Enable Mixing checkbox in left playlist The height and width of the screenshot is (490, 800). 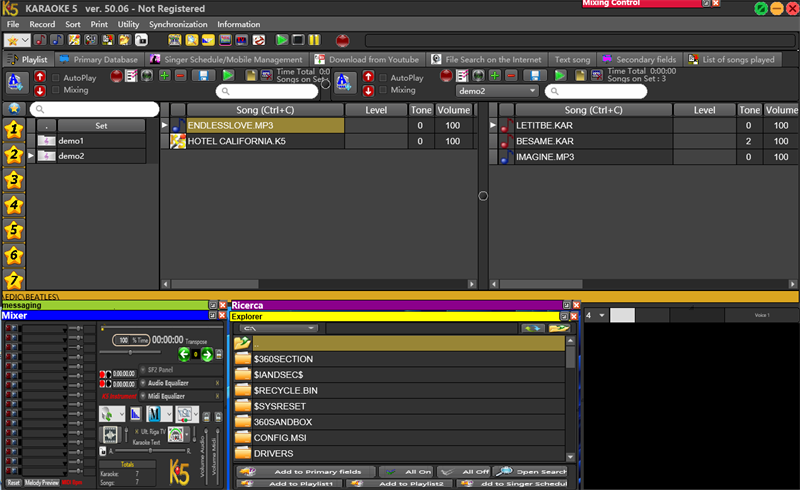pos(56,90)
